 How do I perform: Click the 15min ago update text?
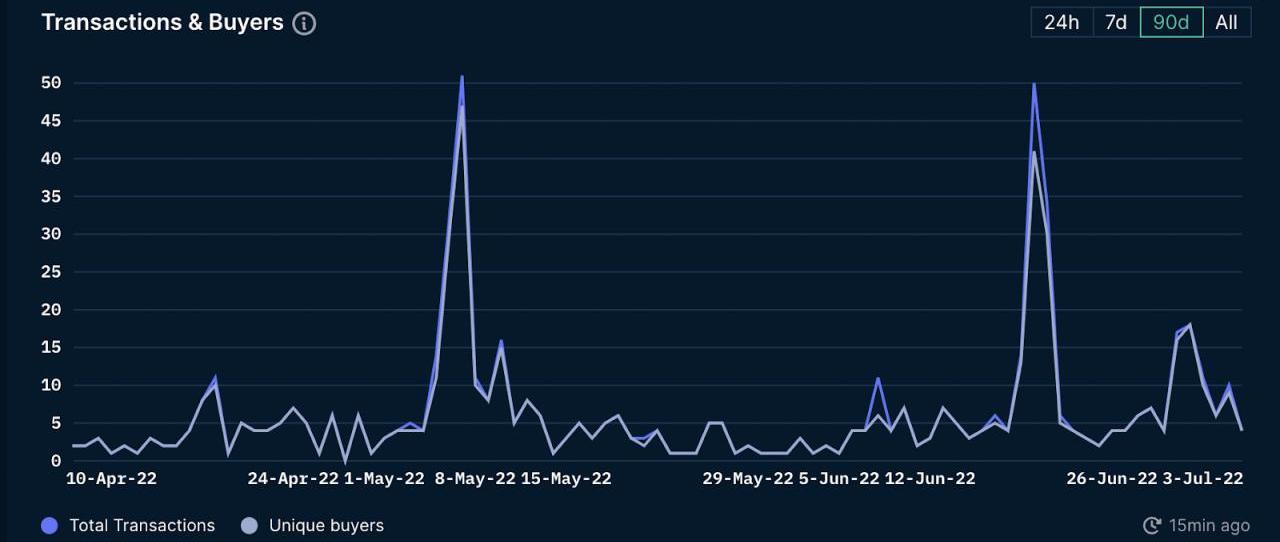(x=1209, y=525)
